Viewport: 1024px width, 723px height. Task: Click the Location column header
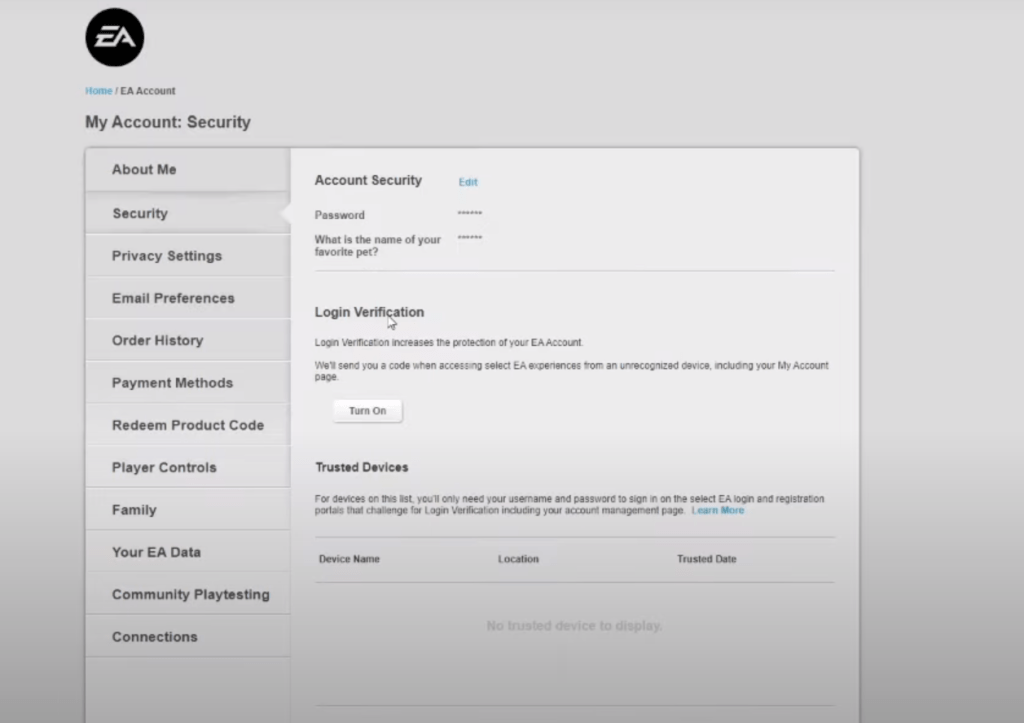[x=519, y=559]
